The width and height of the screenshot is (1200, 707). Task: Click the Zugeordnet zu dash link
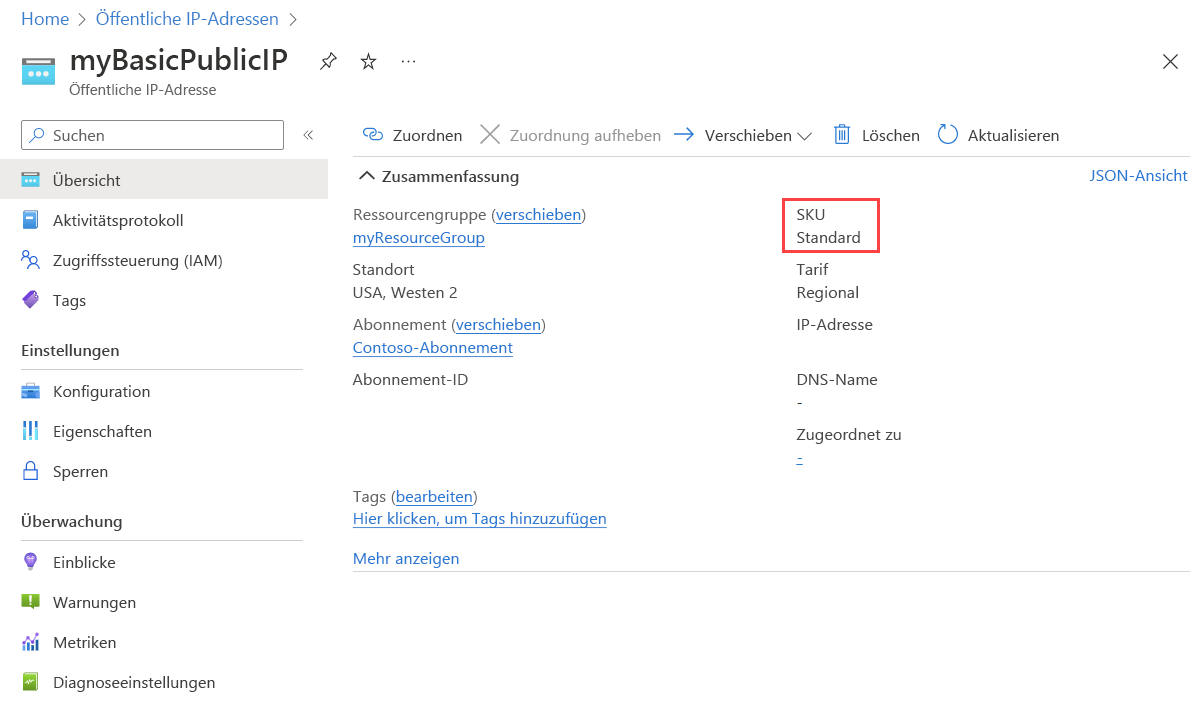click(800, 459)
